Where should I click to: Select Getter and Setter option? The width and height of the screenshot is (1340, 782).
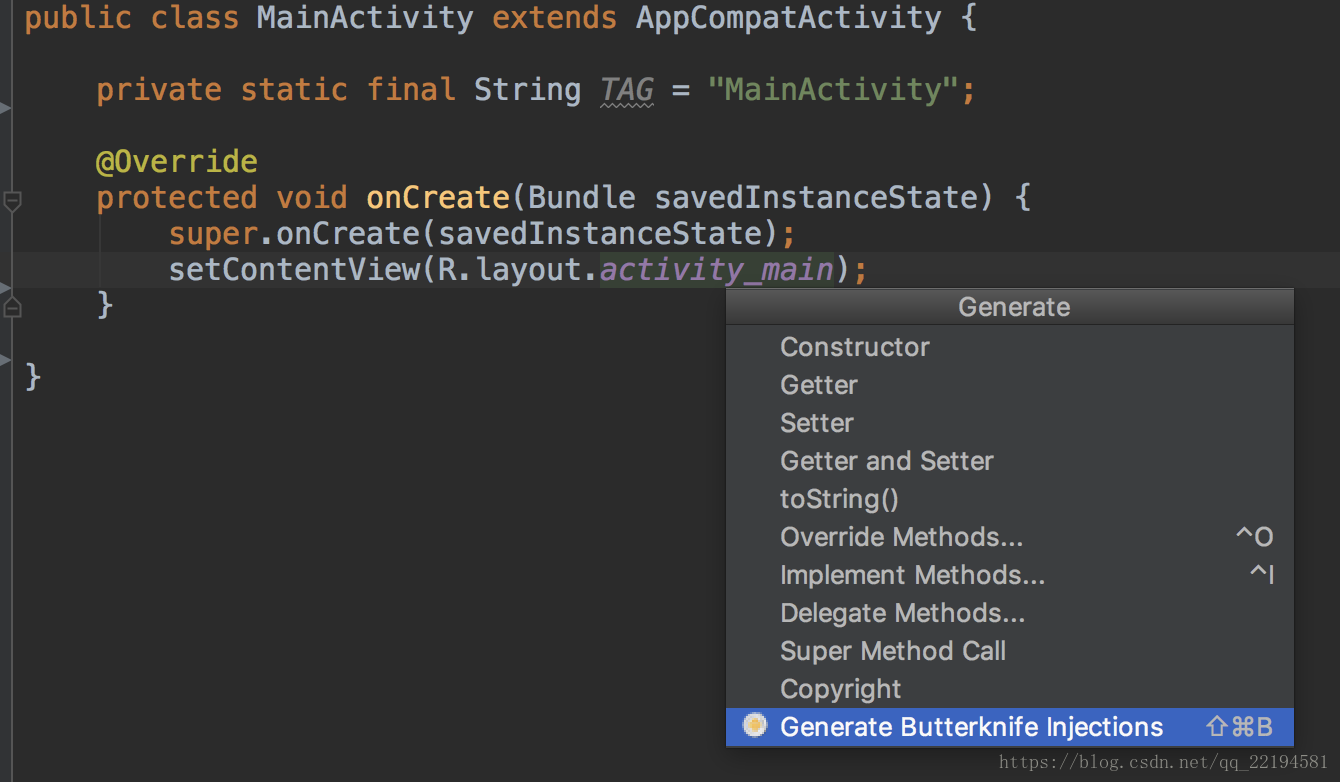[x=887, y=461]
